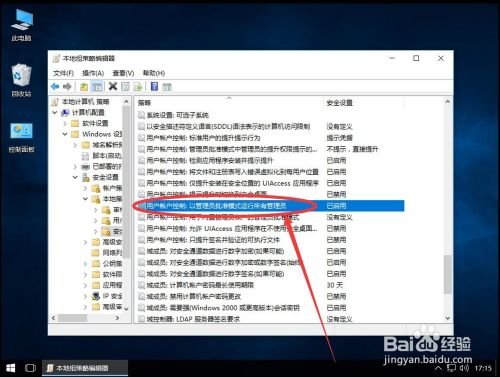The height and width of the screenshot is (377, 500).
Task: Collapse the 计算机配置 tree node
Action: click(x=55, y=112)
